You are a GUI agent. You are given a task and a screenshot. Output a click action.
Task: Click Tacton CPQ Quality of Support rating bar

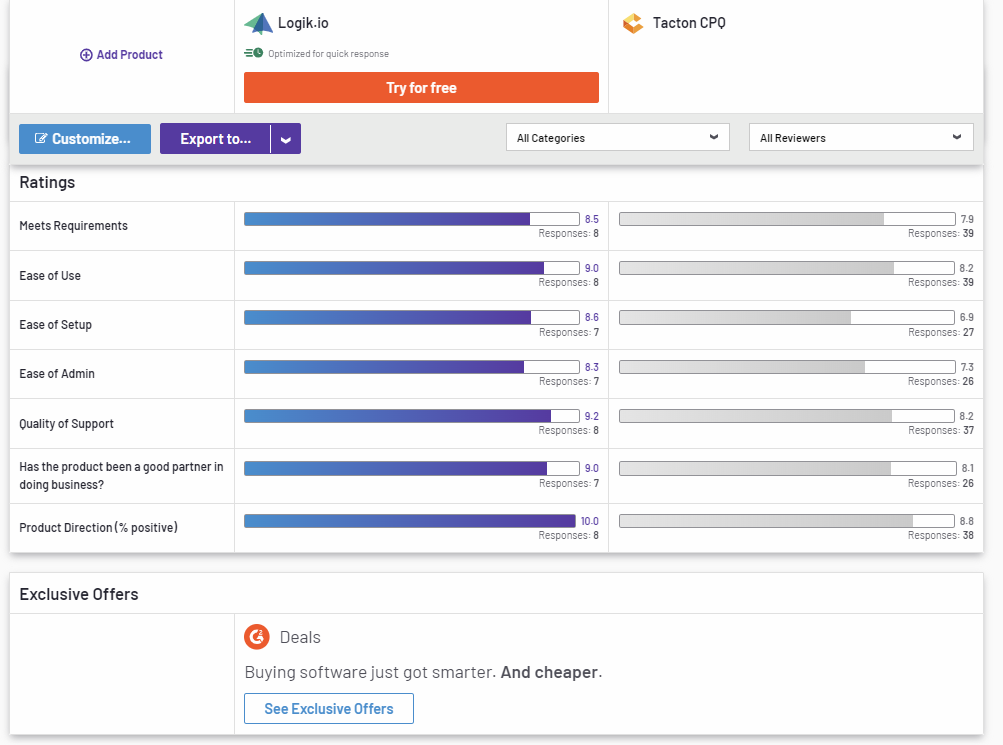tap(787, 416)
